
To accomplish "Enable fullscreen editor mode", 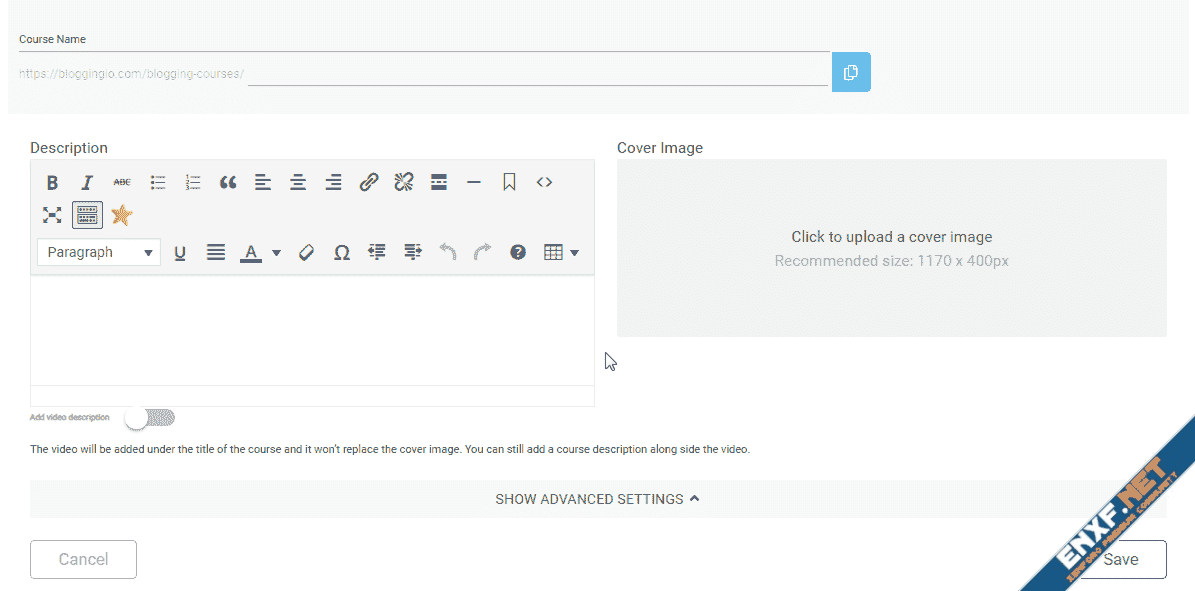I will 52,215.
